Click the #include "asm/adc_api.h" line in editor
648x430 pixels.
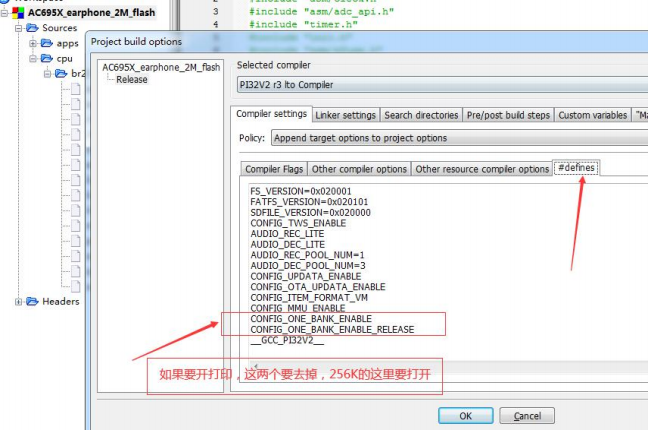click(321, 12)
